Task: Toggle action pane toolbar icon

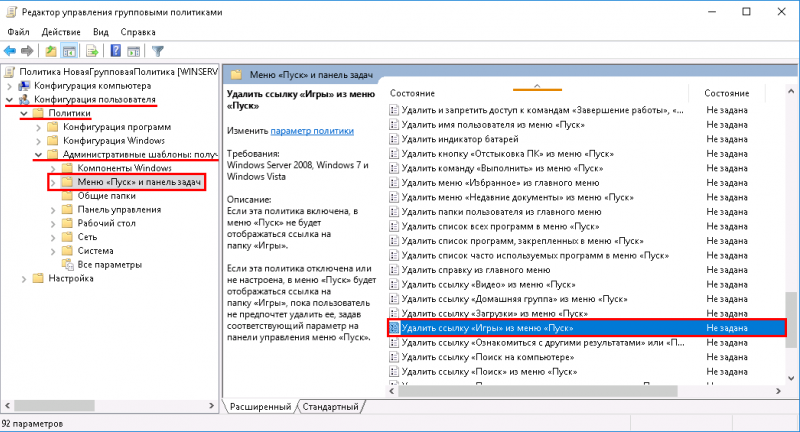Action: (x=133, y=51)
